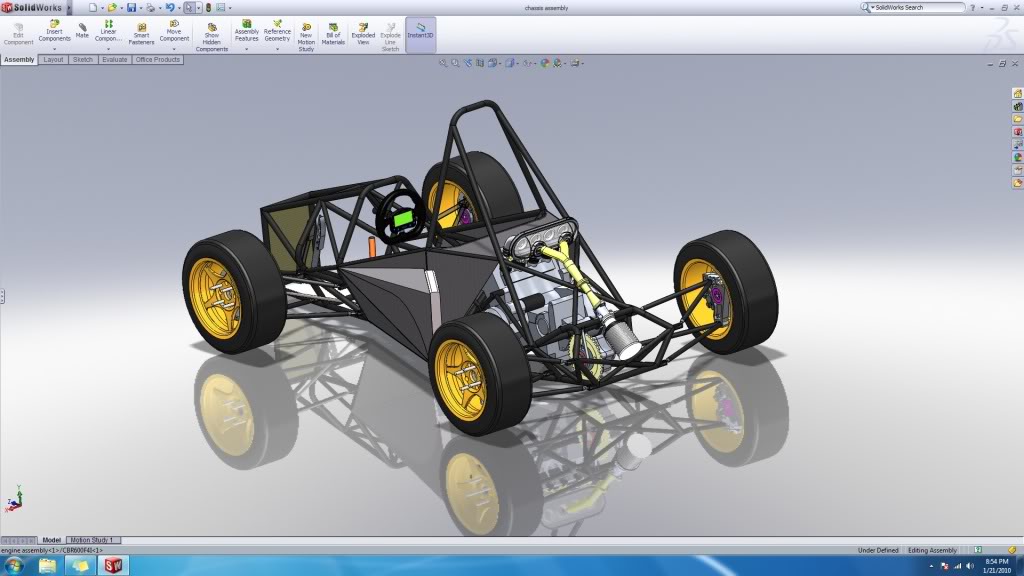This screenshot has width=1024, height=576.
Task: Click the View Orientation icon
Action: click(492, 63)
